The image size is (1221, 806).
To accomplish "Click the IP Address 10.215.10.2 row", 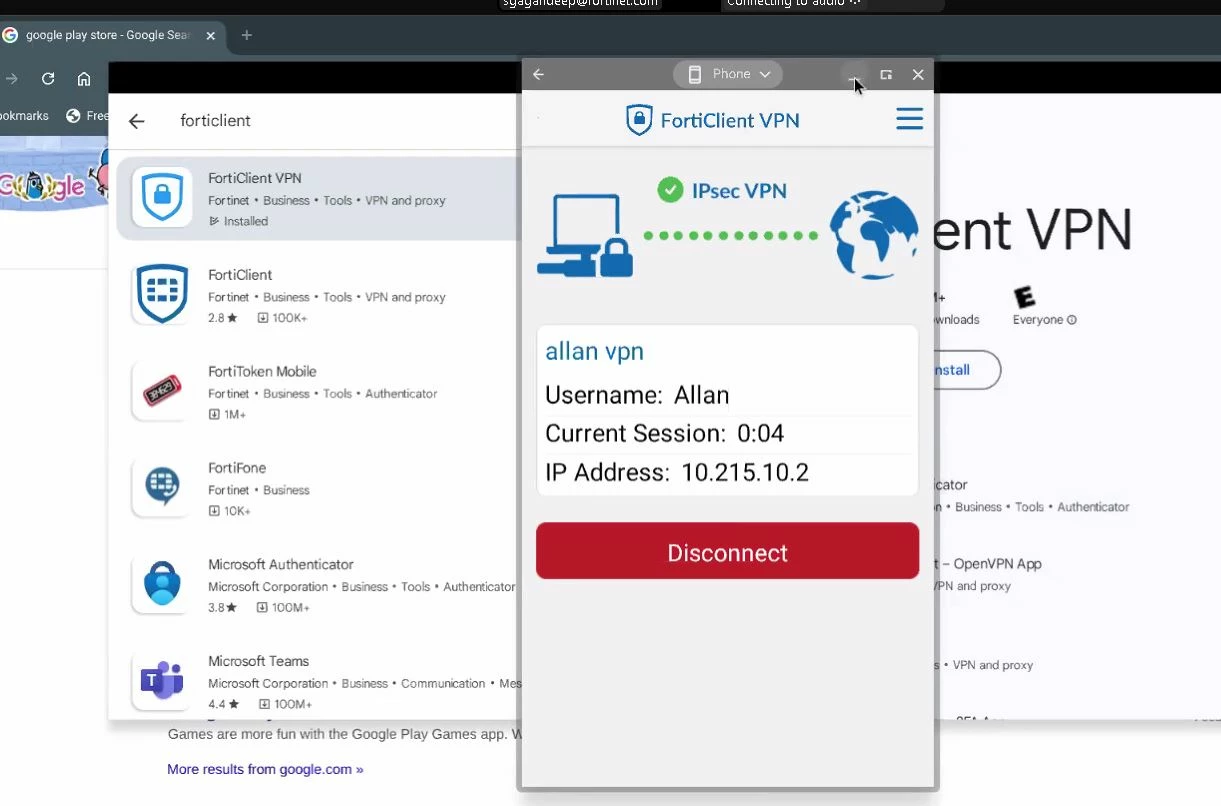I will pos(727,473).
